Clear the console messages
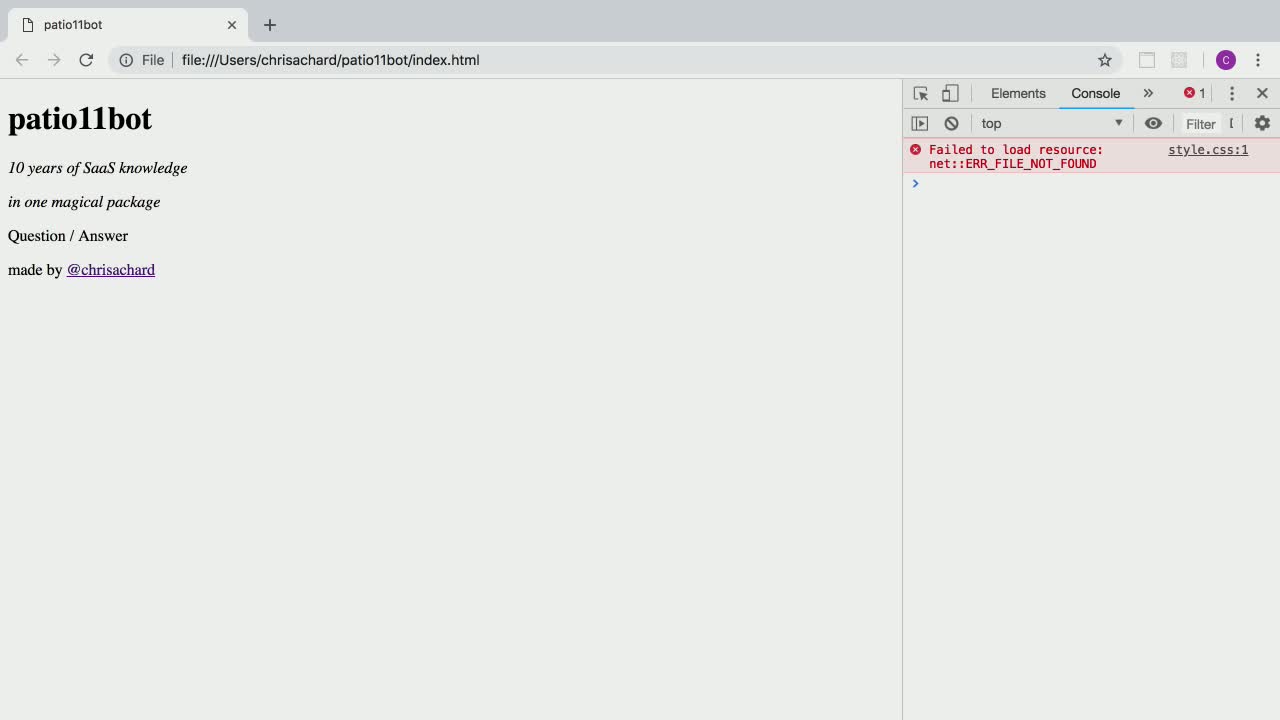 point(951,123)
